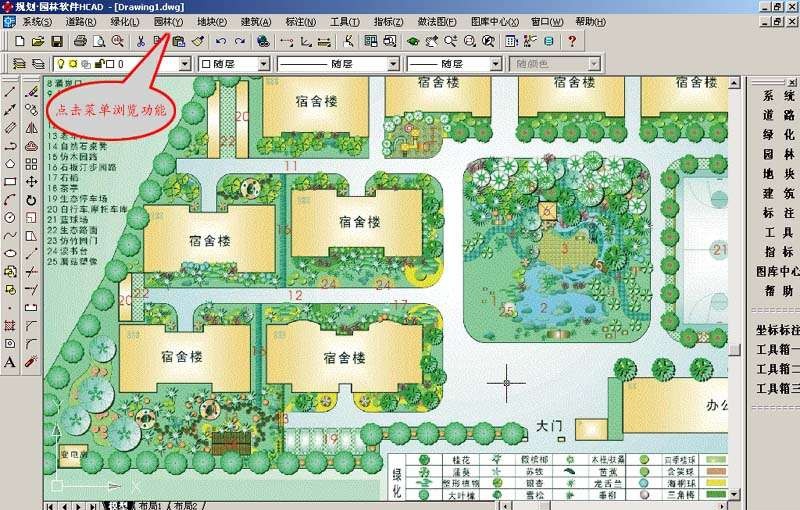Toggle layer lock padlock icon
The height and width of the screenshot is (510, 800).
click(99, 64)
